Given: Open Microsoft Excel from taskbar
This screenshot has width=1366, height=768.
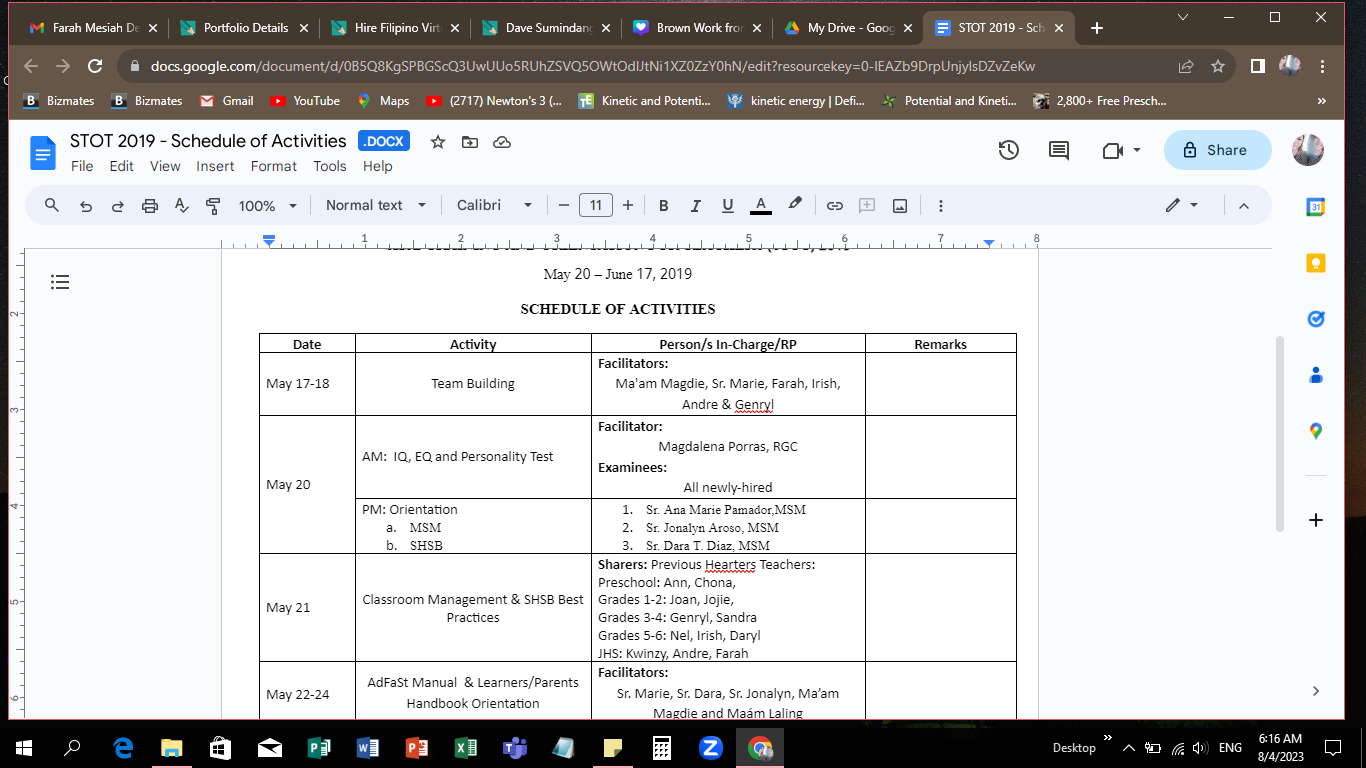Looking at the screenshot, I should [465, 747].
